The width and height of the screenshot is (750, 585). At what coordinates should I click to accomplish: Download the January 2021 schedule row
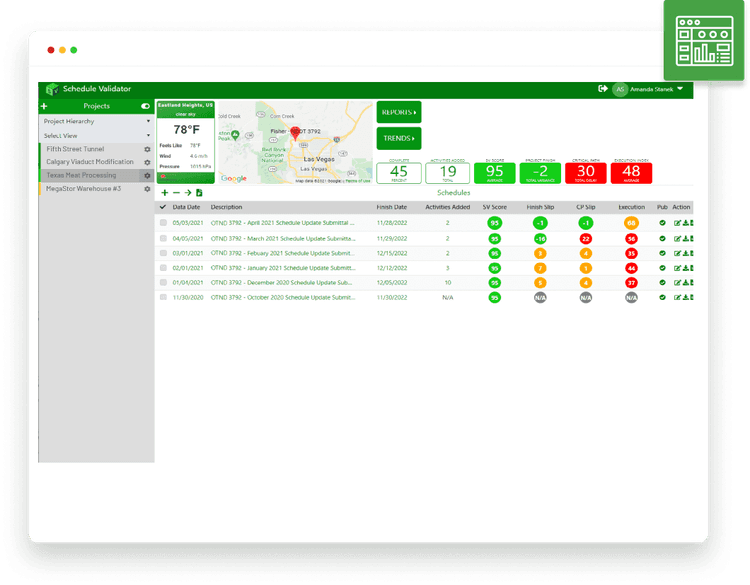tap(685, 268)
